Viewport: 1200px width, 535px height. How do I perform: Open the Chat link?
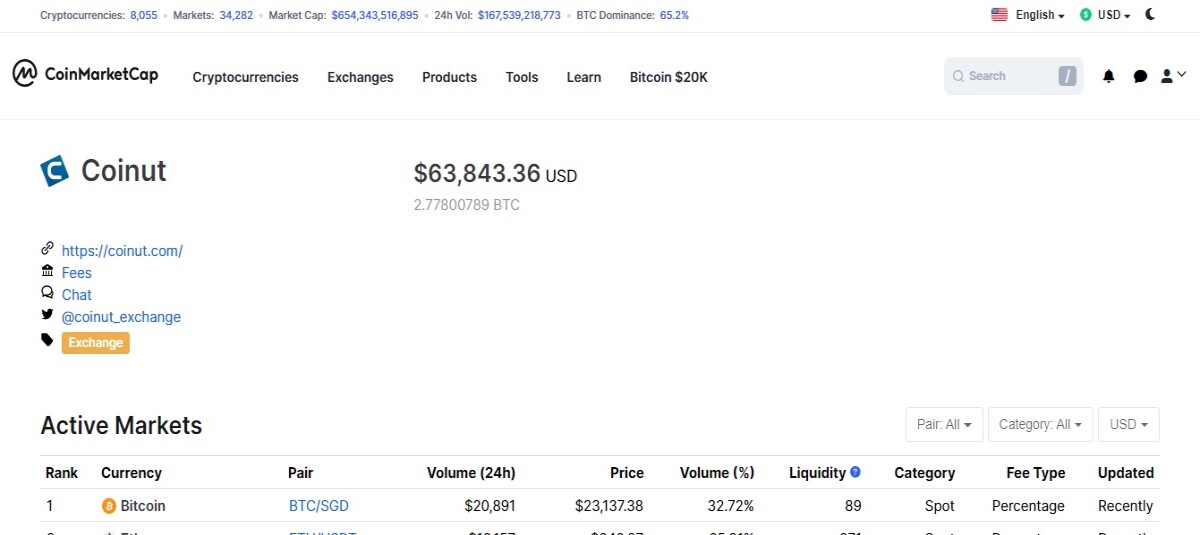tap(76, 295)
